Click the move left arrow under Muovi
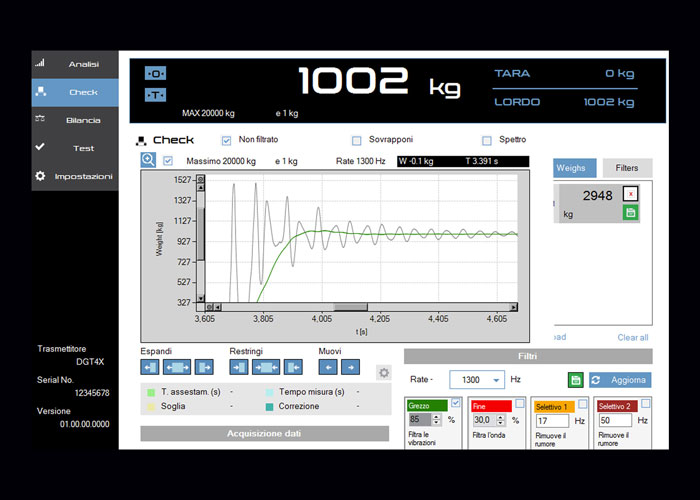 click(328, 367)
